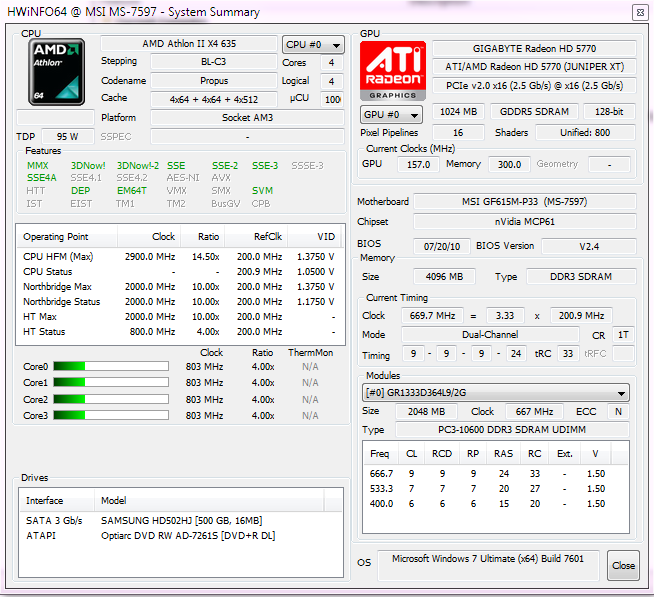Viewport: 654px width, 597px height.
Task: Click the GDDR5 SDRAM field
Action: coord(534,111)
